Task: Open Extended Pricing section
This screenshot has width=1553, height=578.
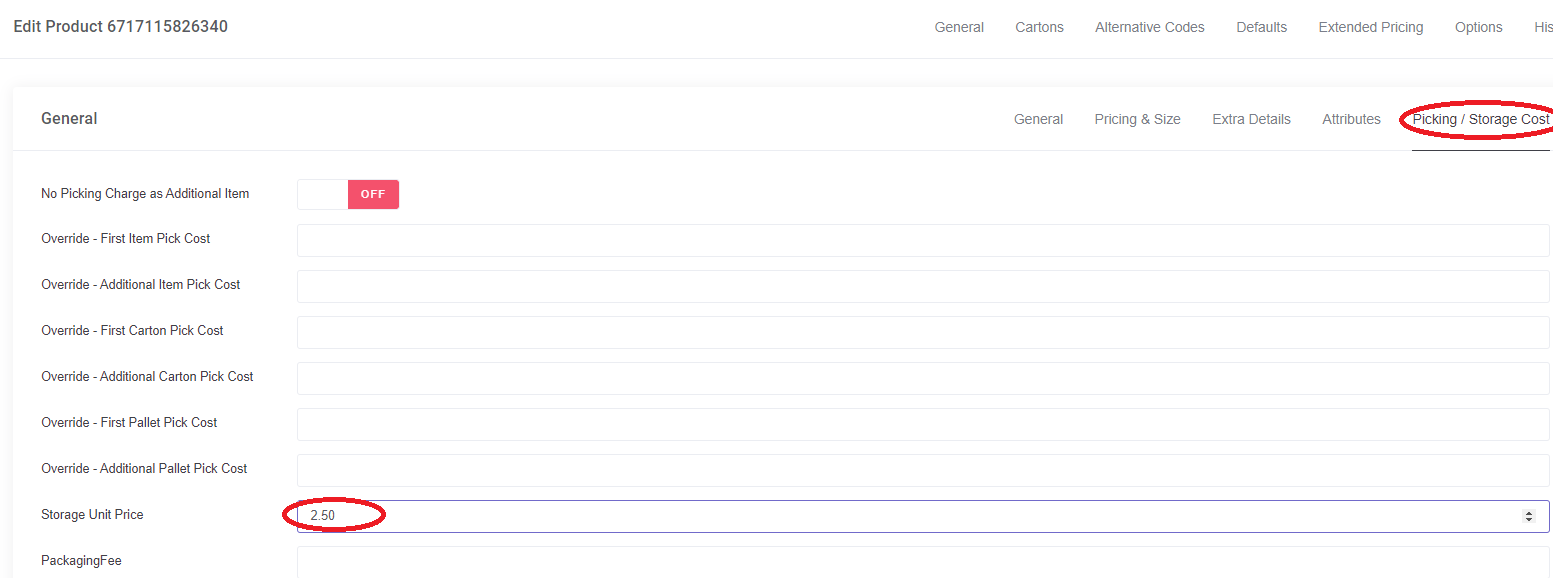Action: tap(1370, 27)
